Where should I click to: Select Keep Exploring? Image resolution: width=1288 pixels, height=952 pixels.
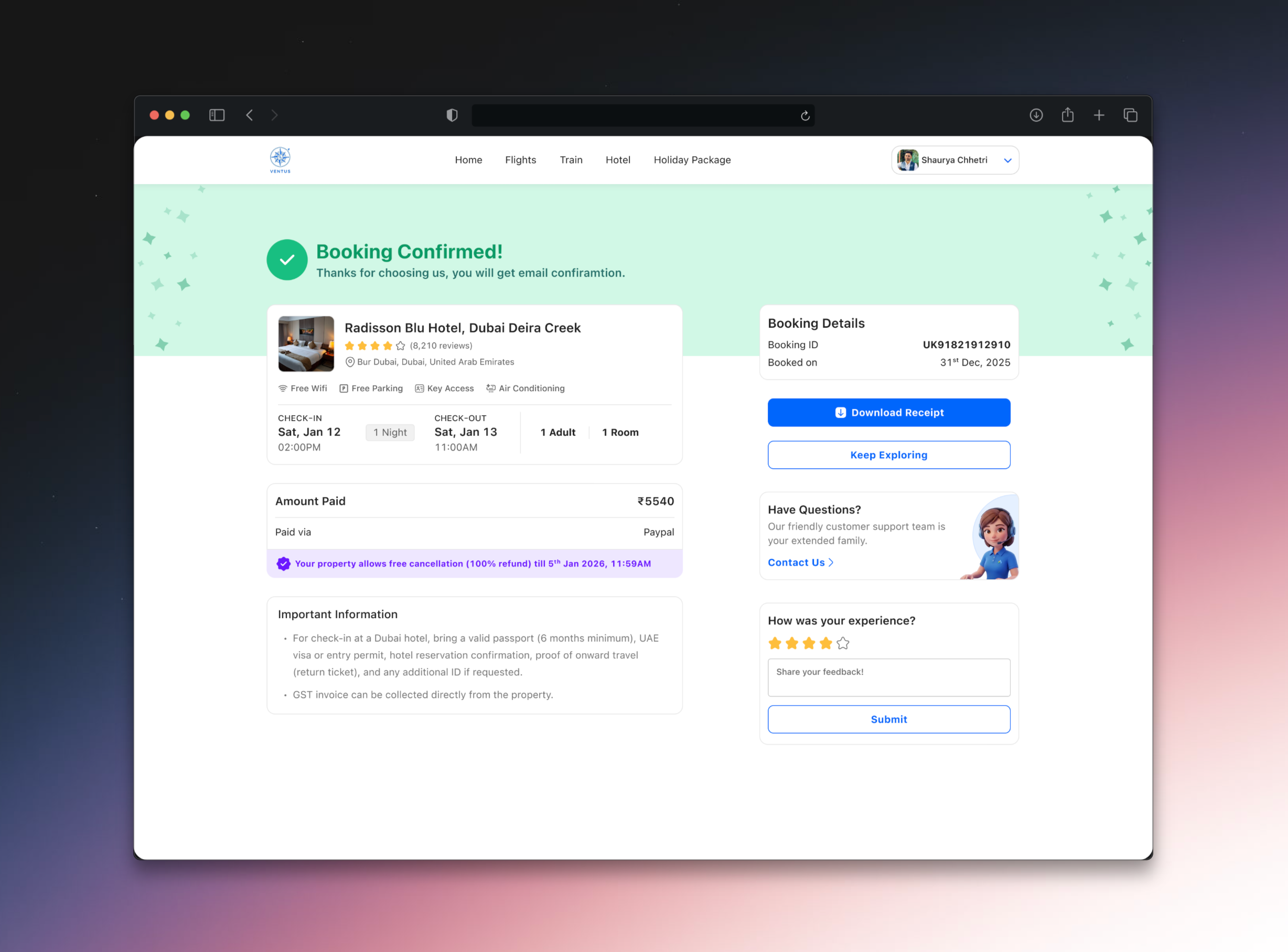tap(888, 455)
